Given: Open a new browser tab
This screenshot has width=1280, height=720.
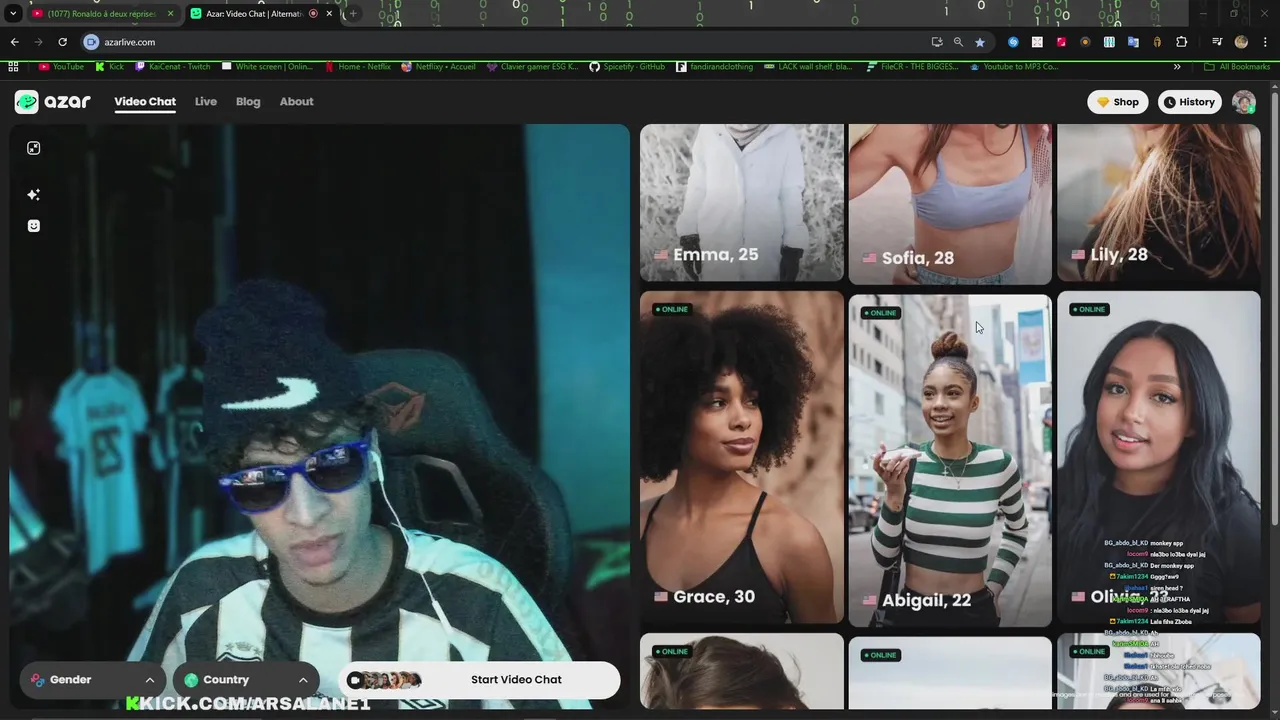Looking at the screenshot, I should pos(352,14).
